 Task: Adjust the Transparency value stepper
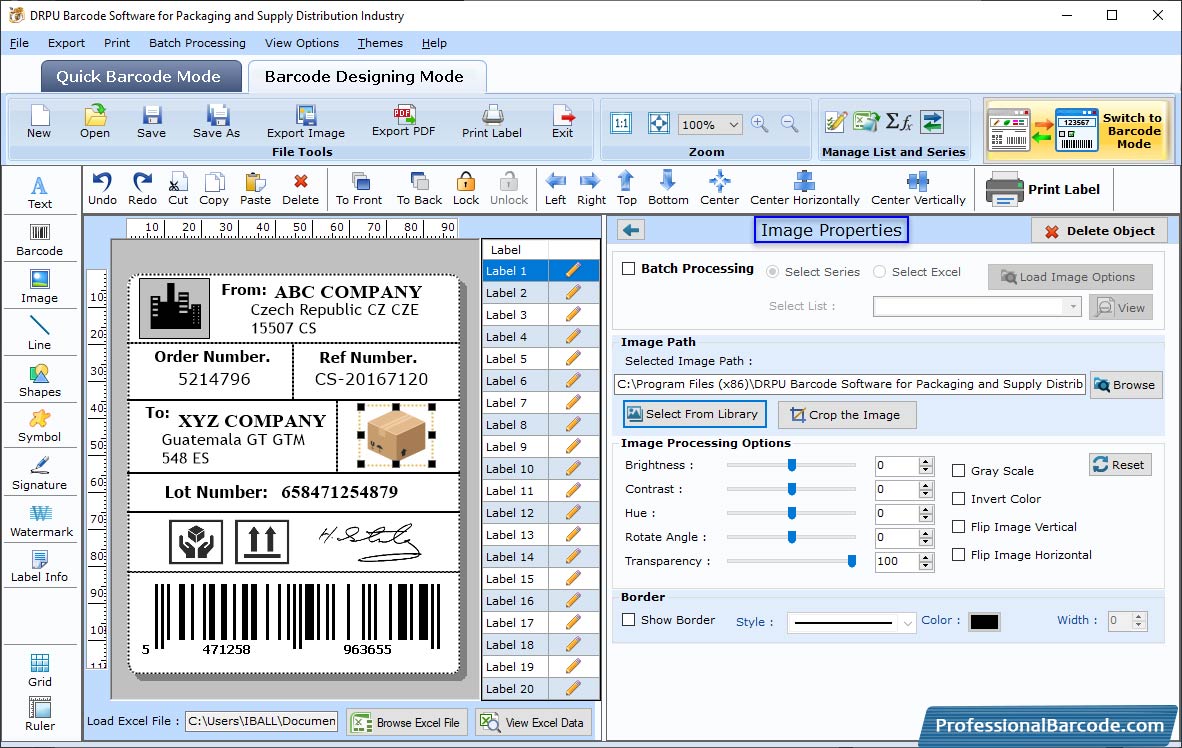coord(926,562)
